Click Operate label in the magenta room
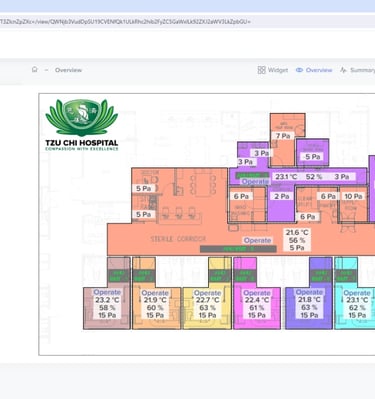The image size is (375, 399). pos(257,293)
